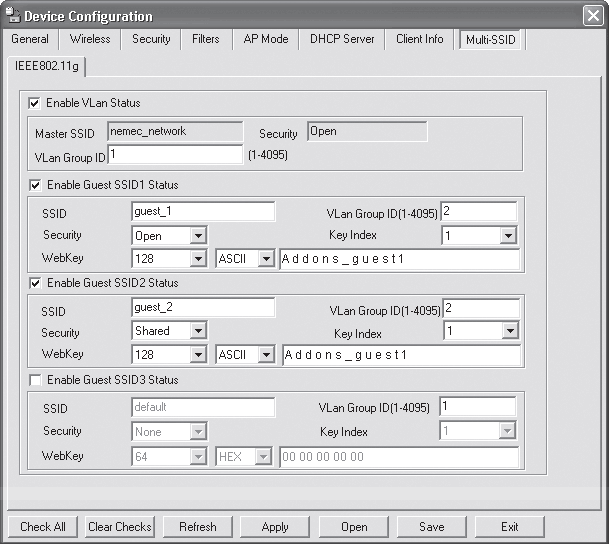
Task: Click the guest_1 SSID field
Action: tap(203, 211)
